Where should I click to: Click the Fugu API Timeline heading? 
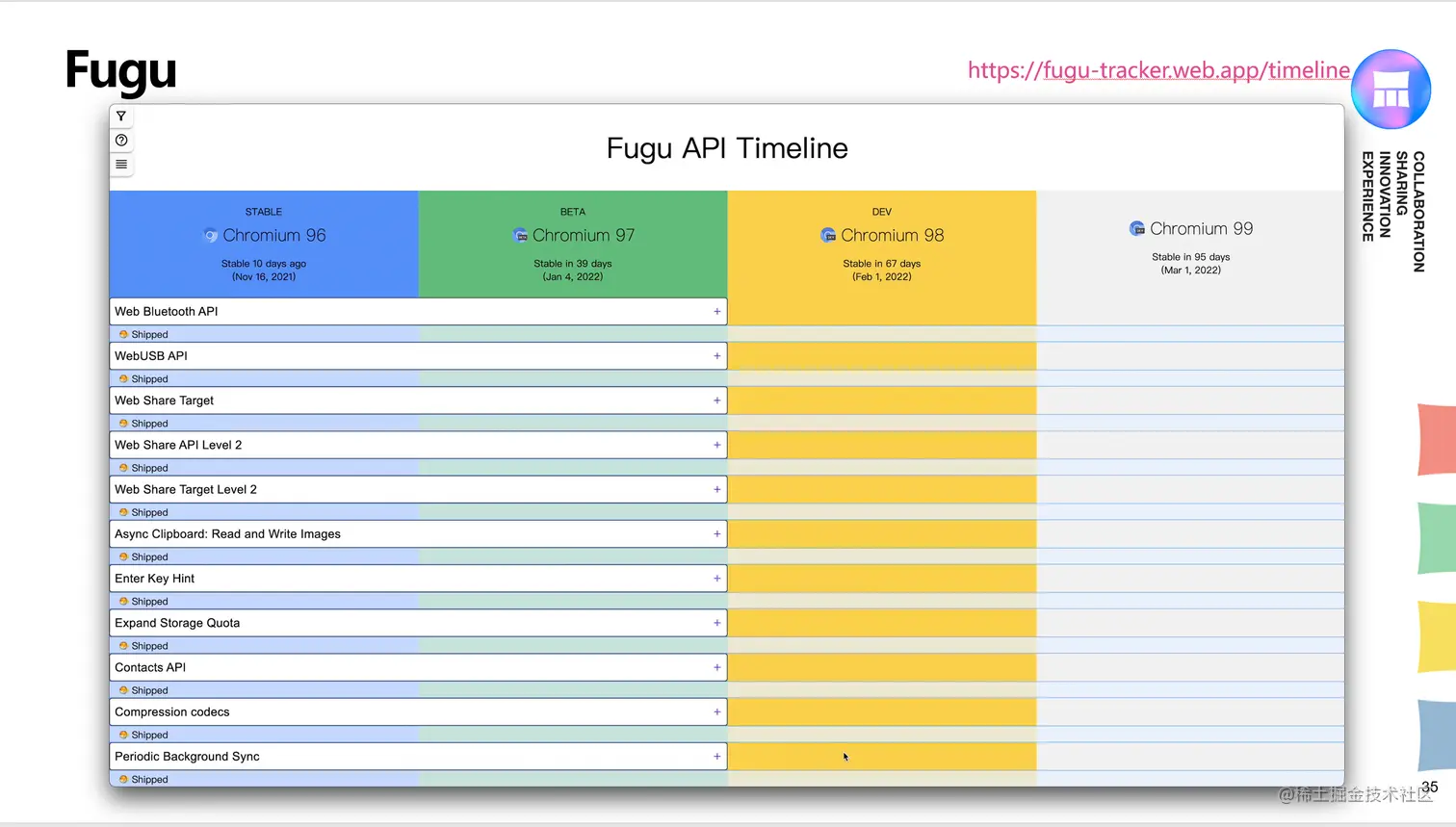(x=727, y=148)
